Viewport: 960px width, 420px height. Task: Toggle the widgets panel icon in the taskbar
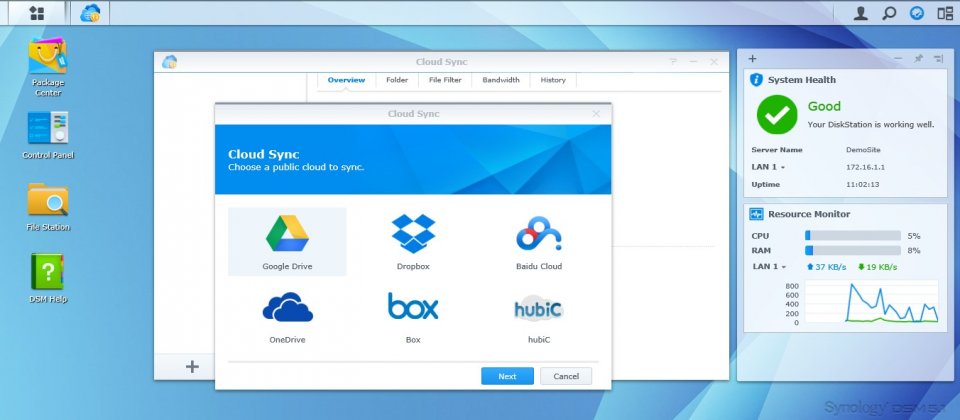[945, 13]
